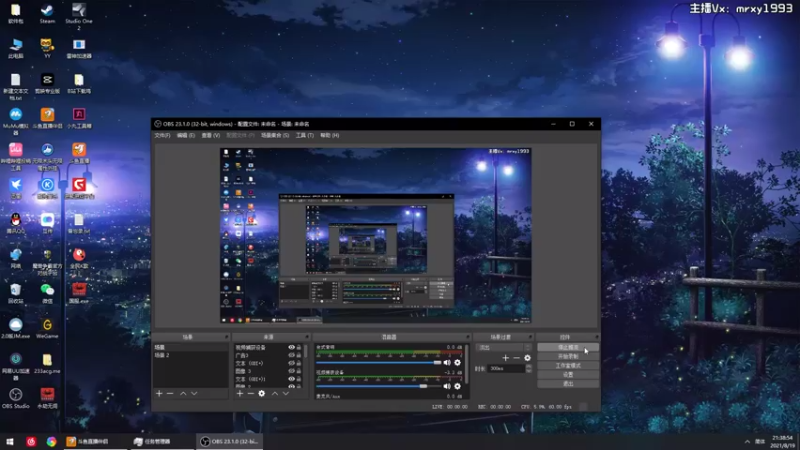The image size is (800, 450).
Task: Add a scene transition with the plus icon
Action: pyautogui.click(x=506, y=358)
